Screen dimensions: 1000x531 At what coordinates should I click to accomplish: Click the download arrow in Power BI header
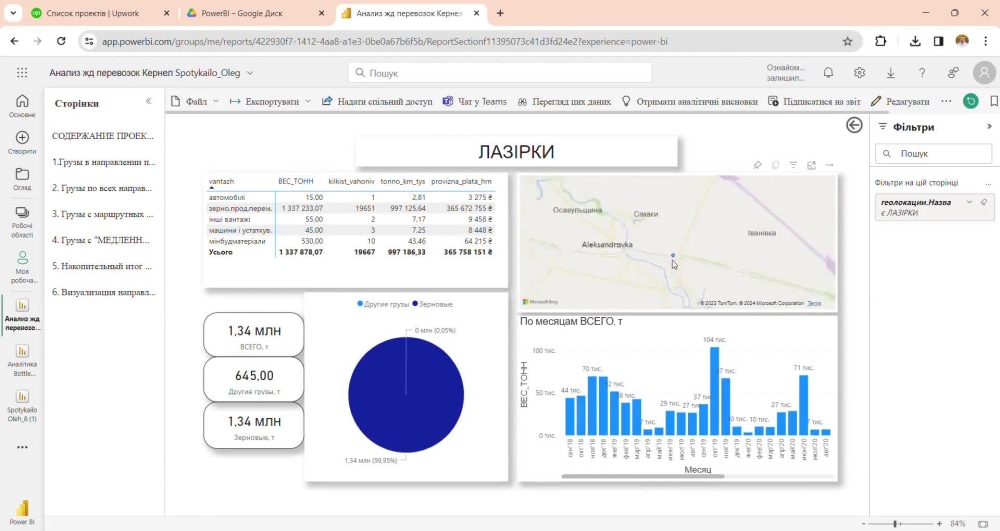(x=890, y=73)
